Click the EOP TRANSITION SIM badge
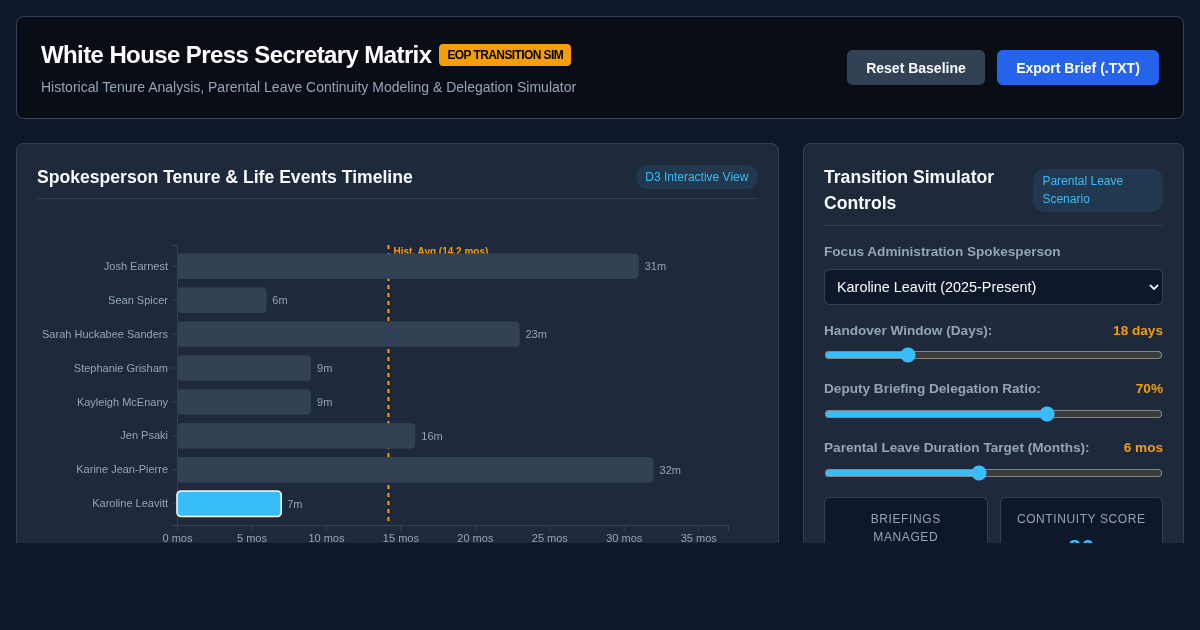 tap(505, 55)
